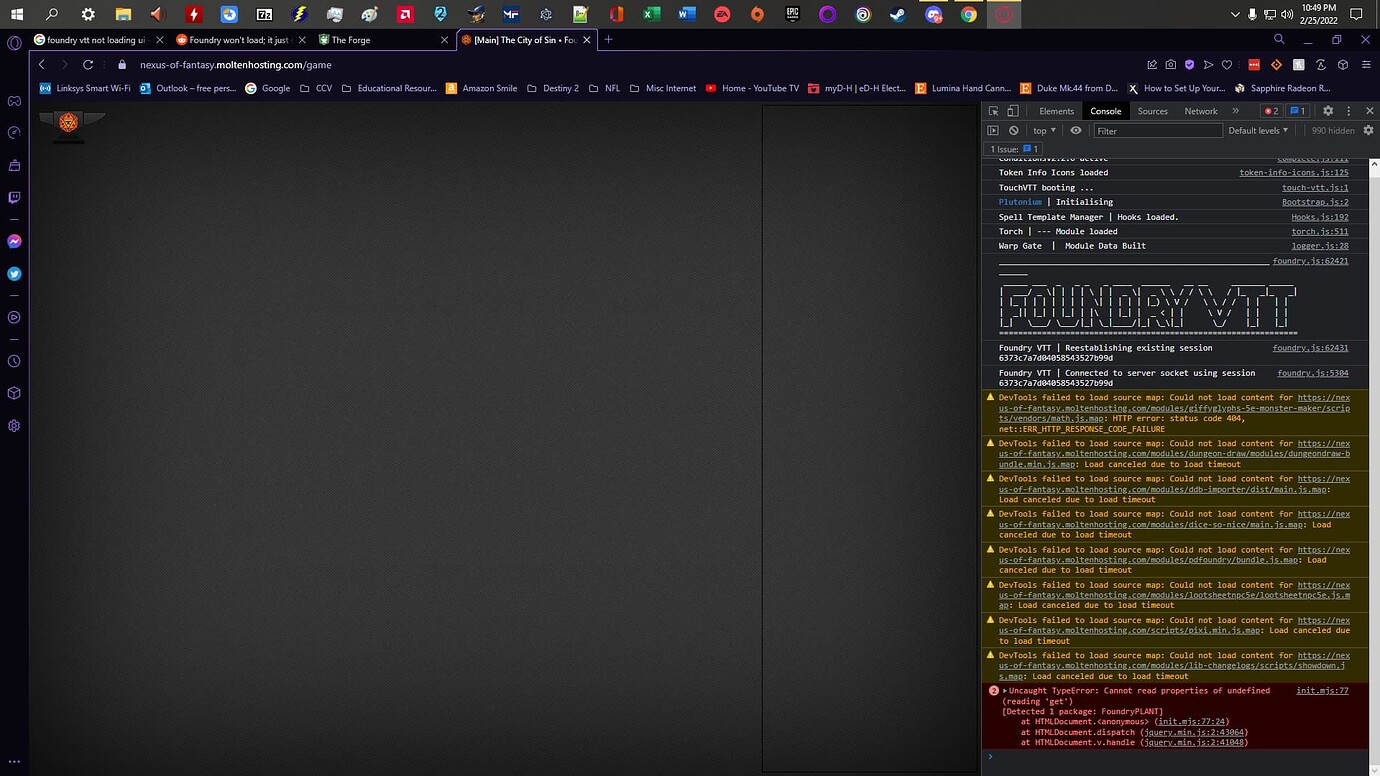Open Steam from the taskbar
This screenshot has width=1380, height=776.
coord(898,14)
